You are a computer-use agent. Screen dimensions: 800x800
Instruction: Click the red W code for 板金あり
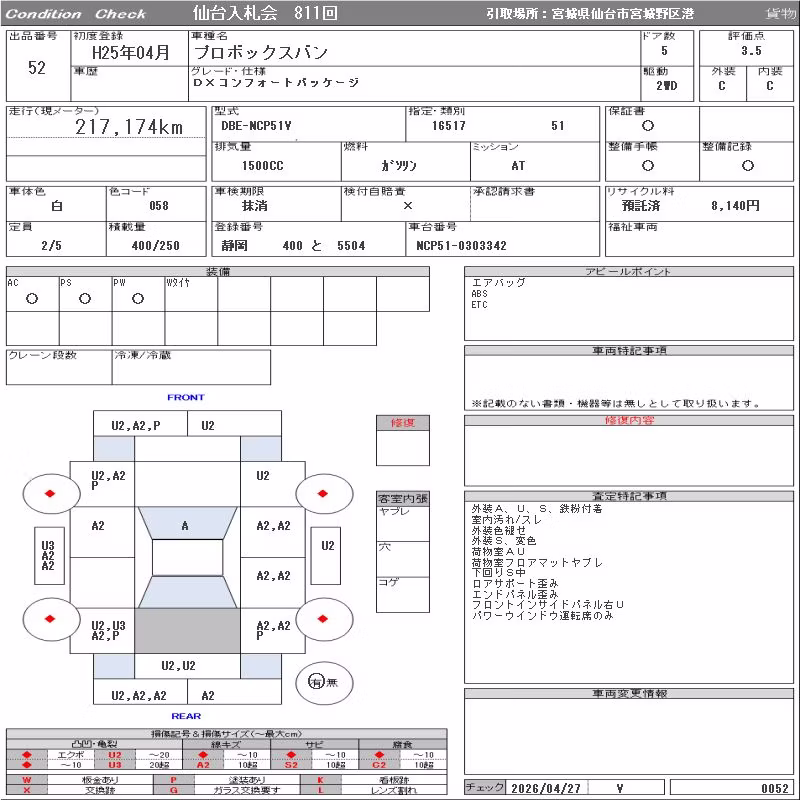click(27, 780)
